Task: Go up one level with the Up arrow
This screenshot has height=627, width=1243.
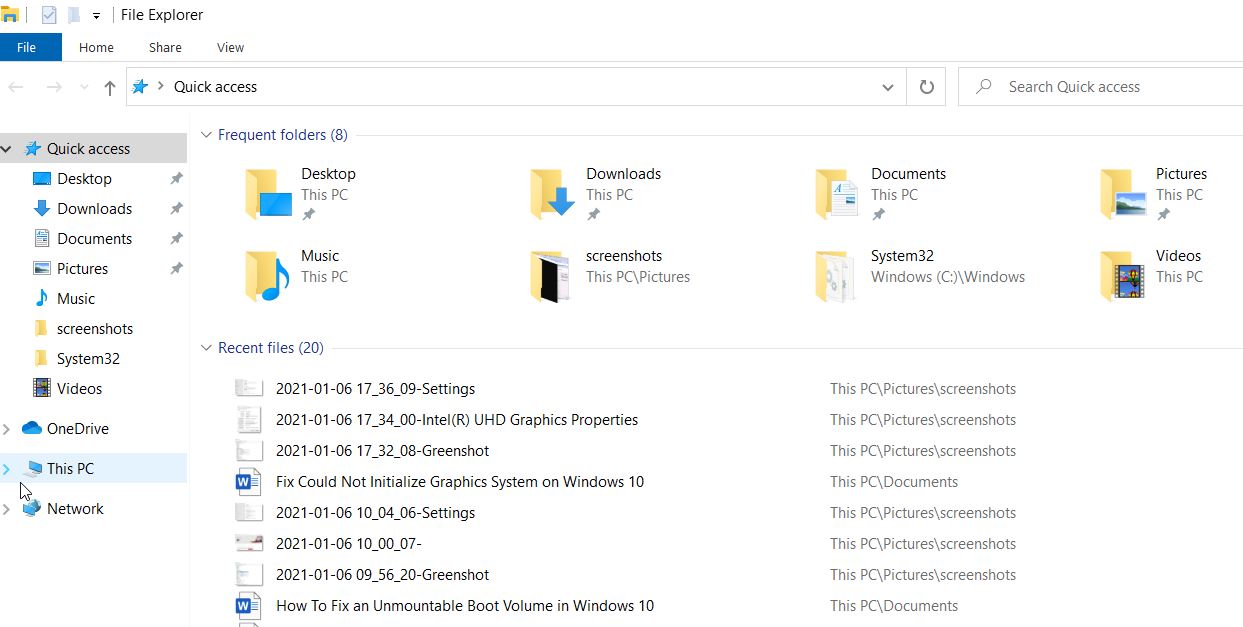Action: tap(110, 87)
